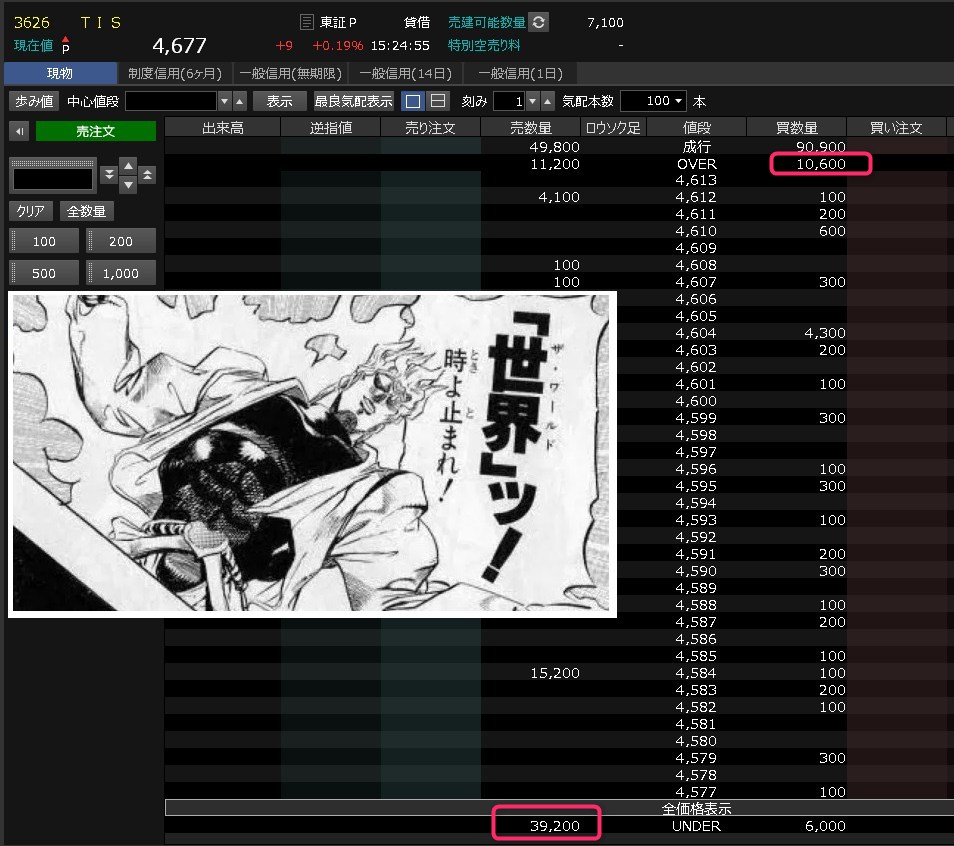954x846 pixels.
Task: Click the 39,200 UNDER sell quantity
Action: pos(555,826)
